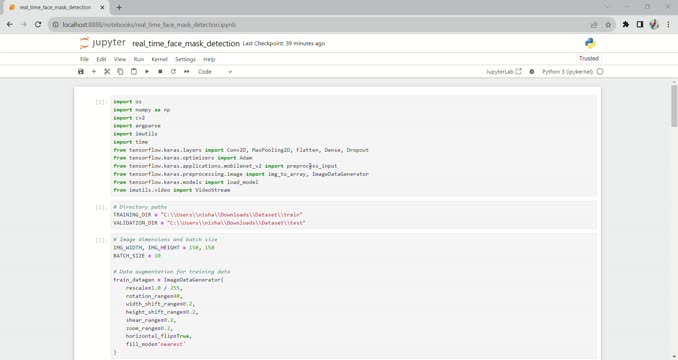Bookmark this page with the star icon
This screenshot has height=360, width=678.
pos(608,25)
